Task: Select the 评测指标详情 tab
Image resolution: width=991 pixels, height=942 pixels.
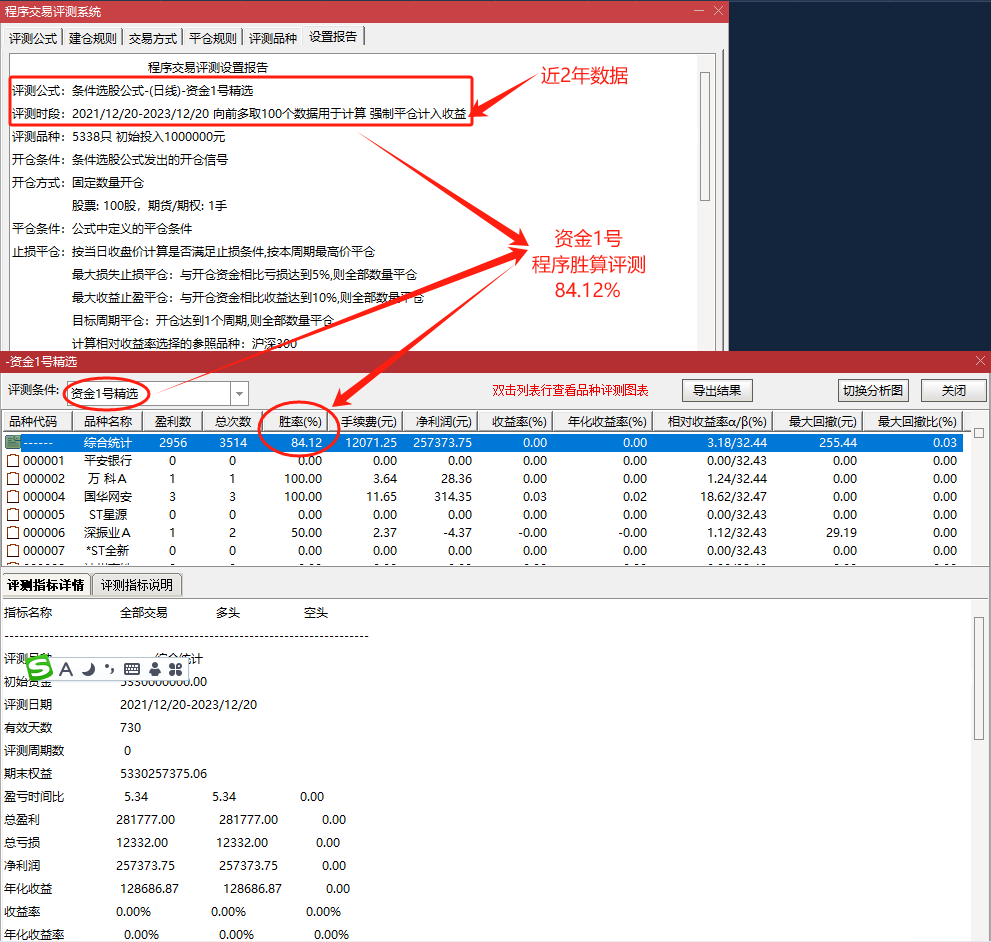Action: coord(46,585)
